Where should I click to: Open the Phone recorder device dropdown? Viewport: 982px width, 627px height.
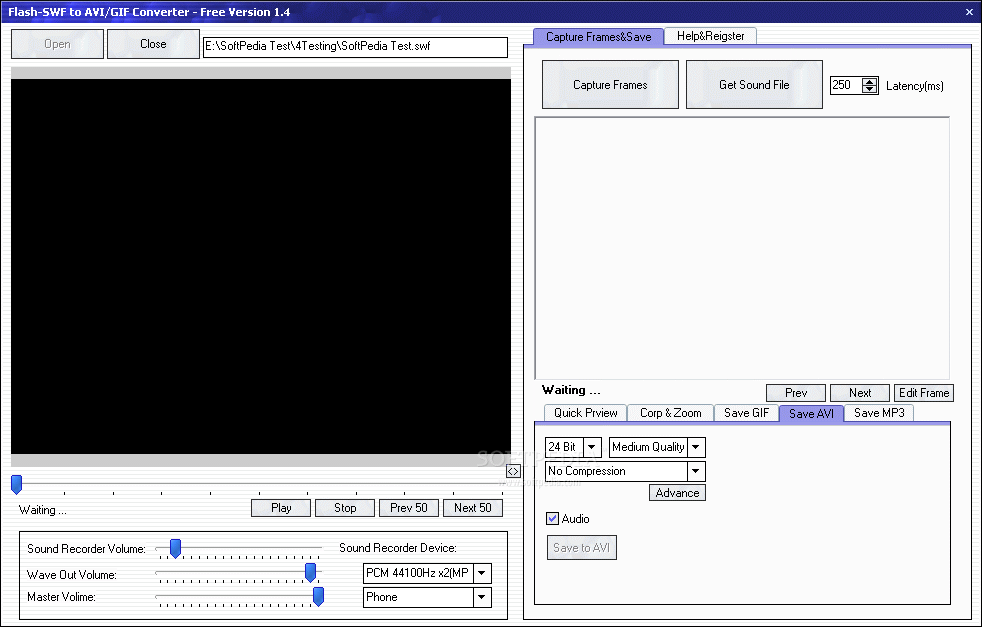pyautogui.click(x=482, y=597)
